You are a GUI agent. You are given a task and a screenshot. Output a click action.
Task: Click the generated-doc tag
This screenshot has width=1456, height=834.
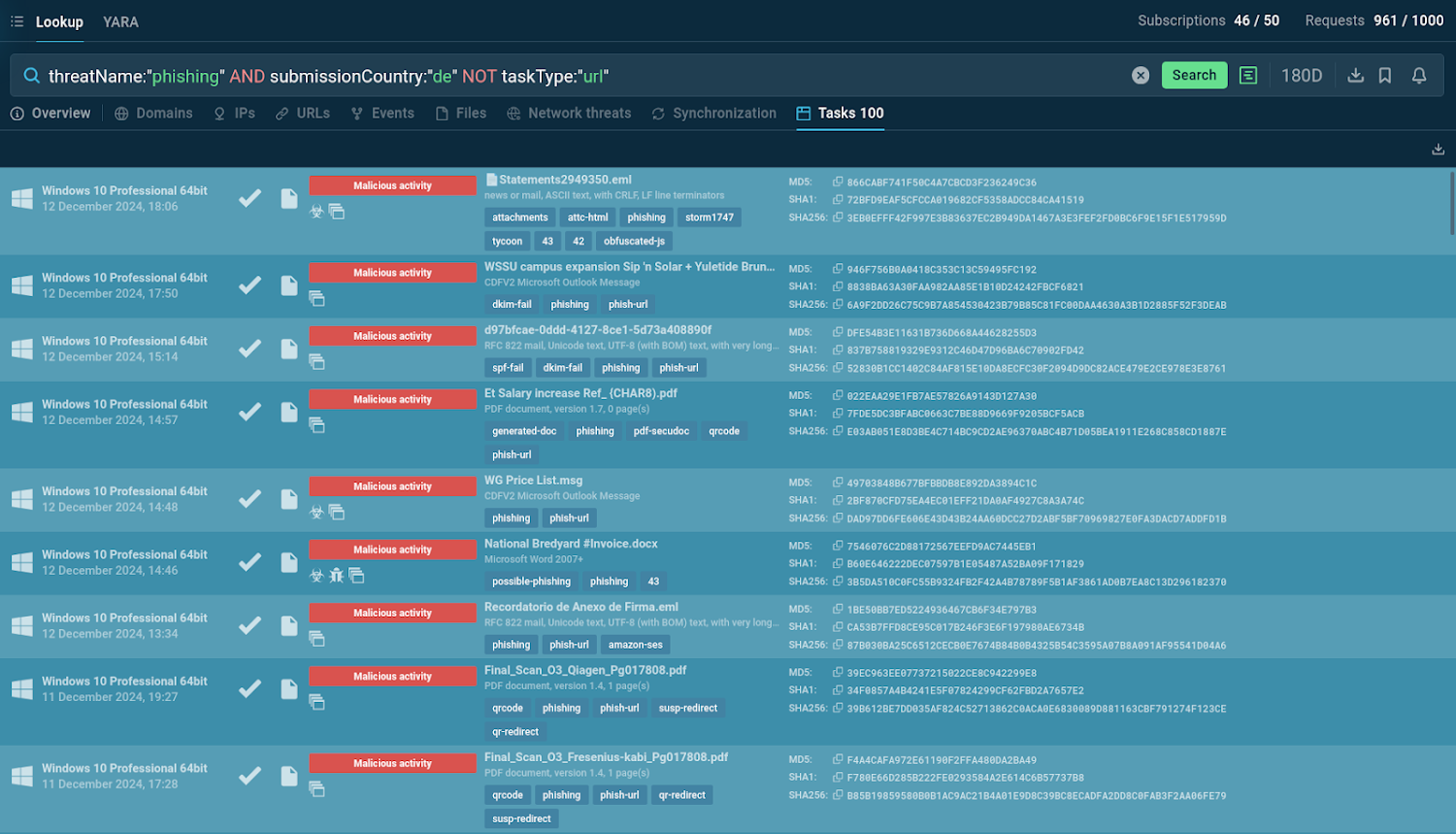coord(524,431)
